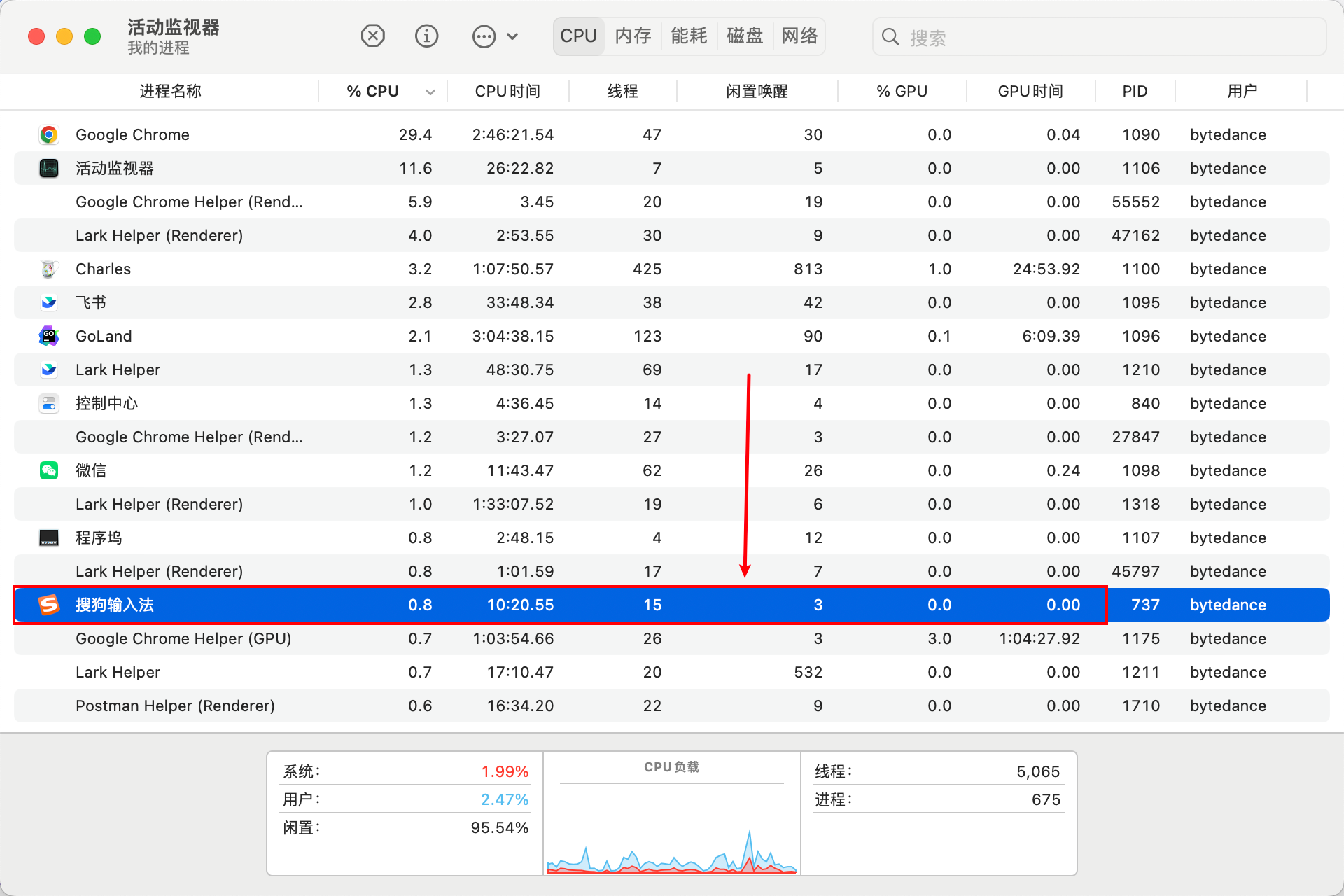
Task: Open the process info (i) icon
Action: tap(426, 36)
